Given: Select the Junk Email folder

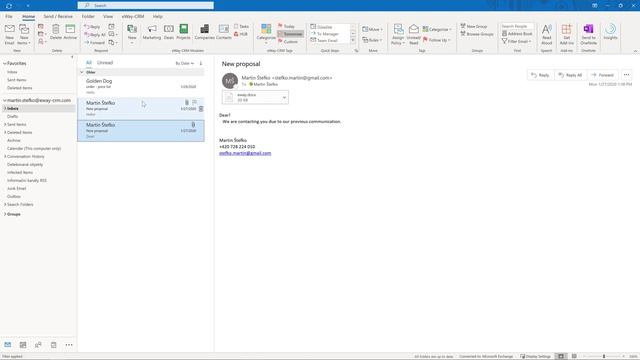Looking at the screenshot, I should point(16,189).
